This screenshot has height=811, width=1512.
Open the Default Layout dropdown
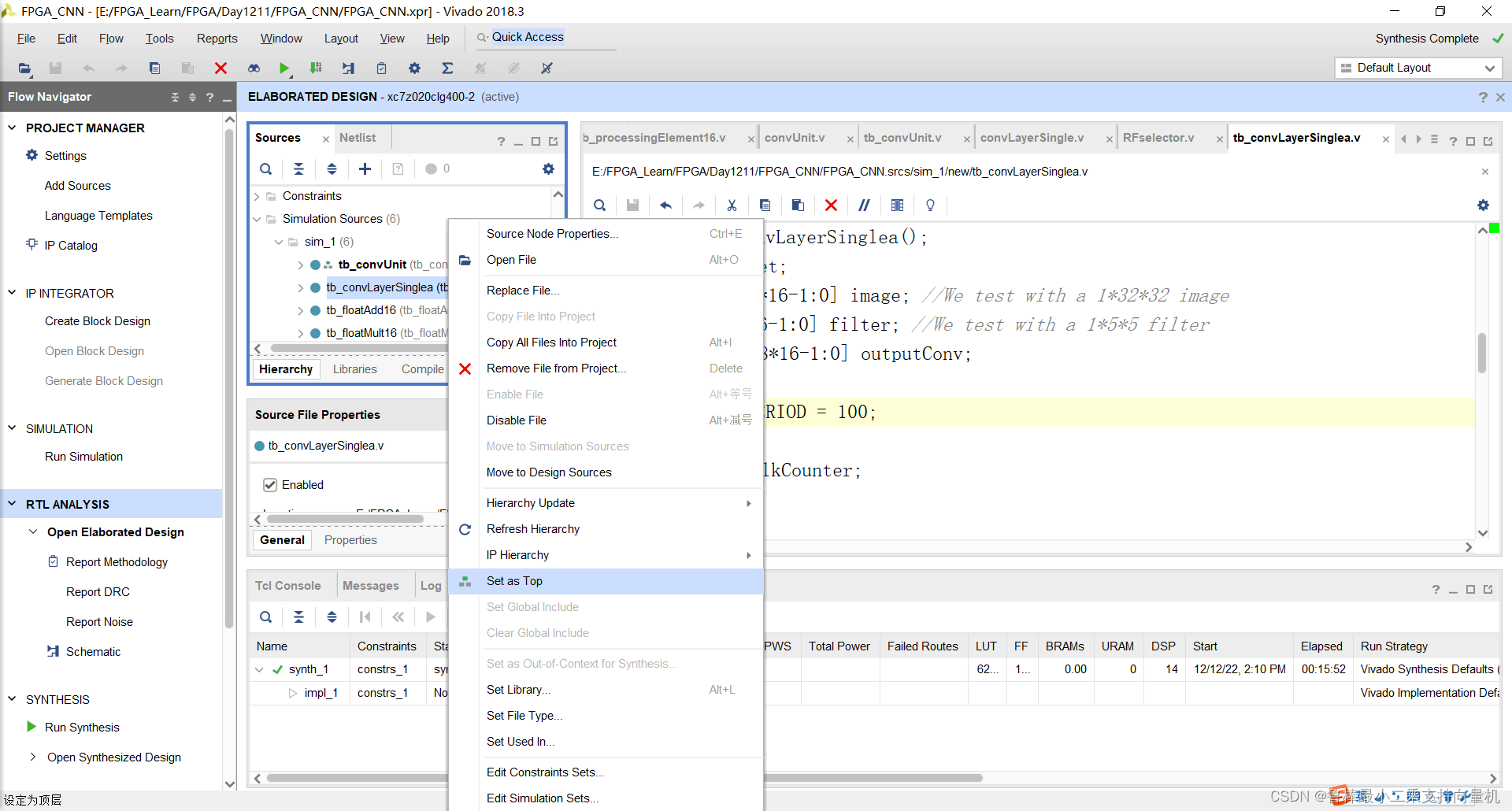[1418, 68]
